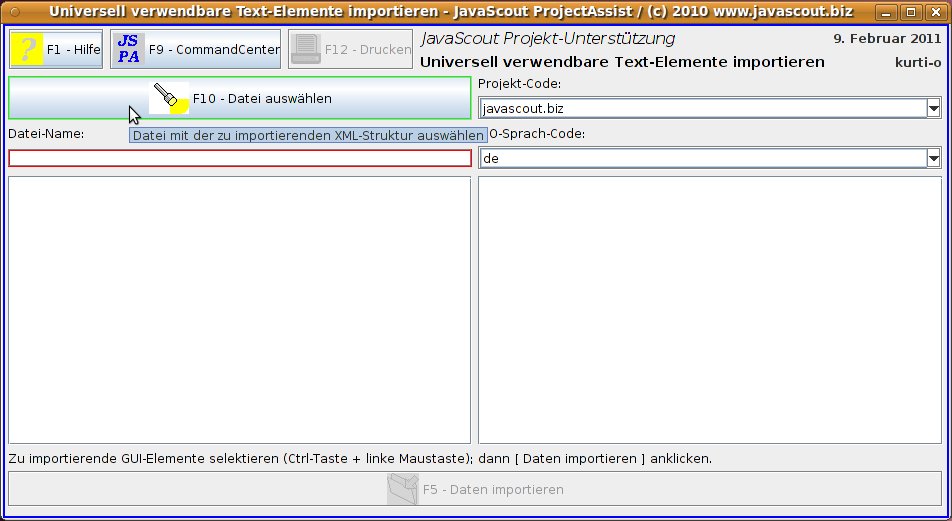Click the JavaScout Projekt-Unterstützung heading
Screen dimensions: 952x521
click(x=548, y=39)
